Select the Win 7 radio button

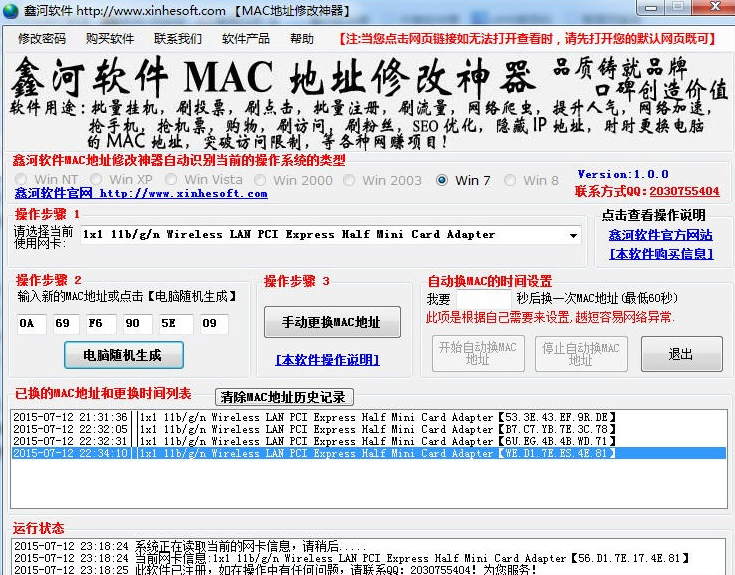click(x=463, y=180)
